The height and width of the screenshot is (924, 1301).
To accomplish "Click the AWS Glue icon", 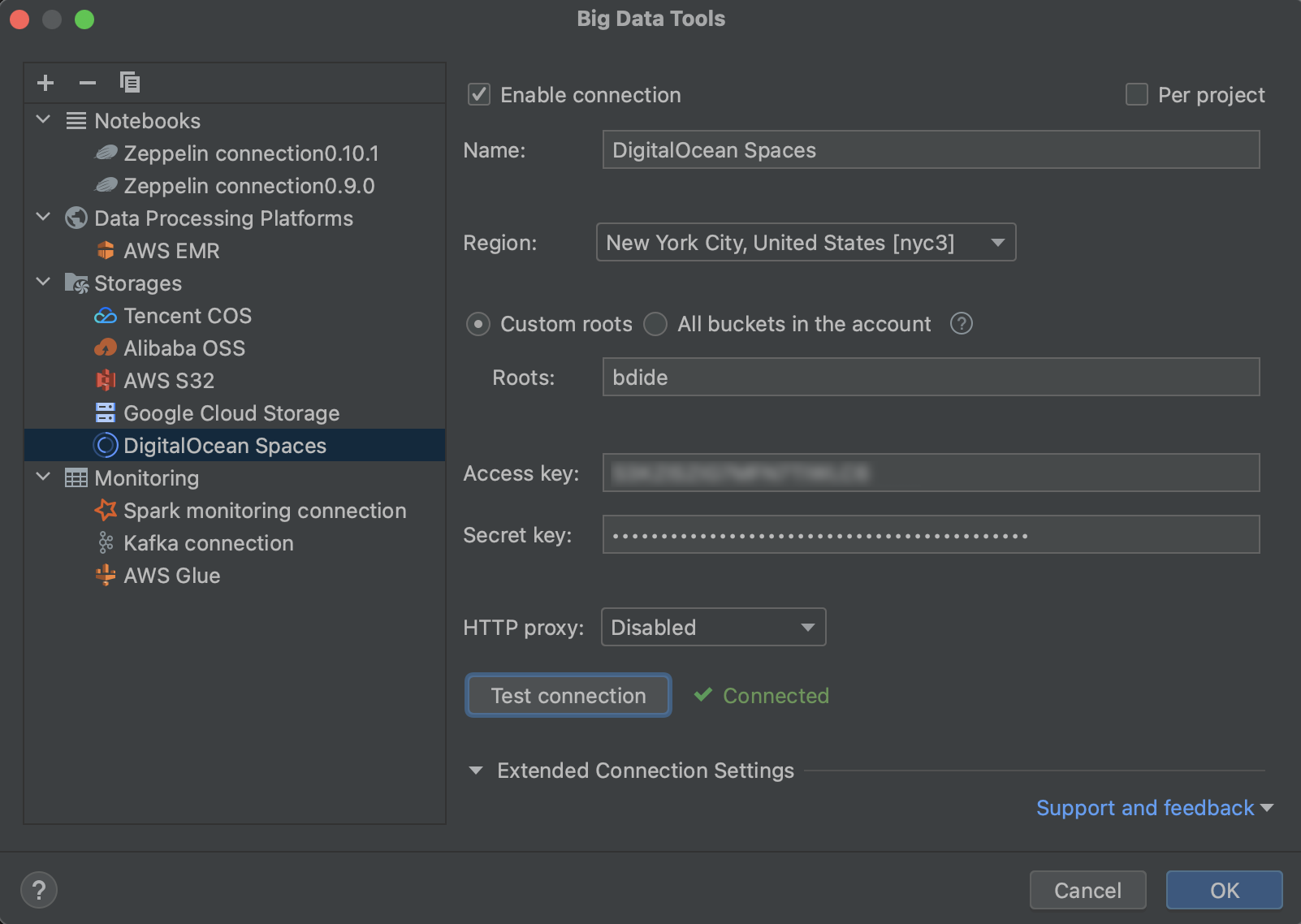I will [106, 576].
